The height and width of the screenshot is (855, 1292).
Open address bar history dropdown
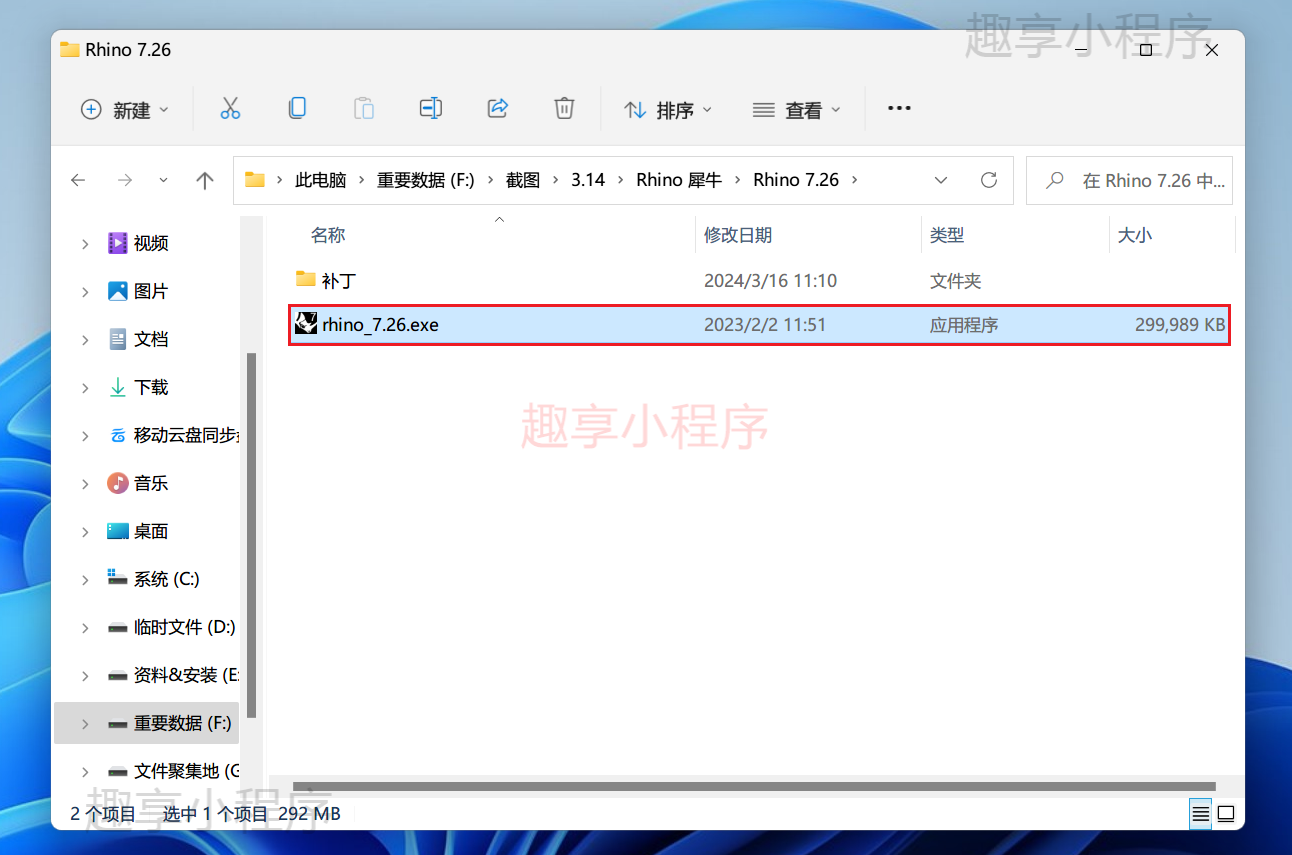(941, 180)
